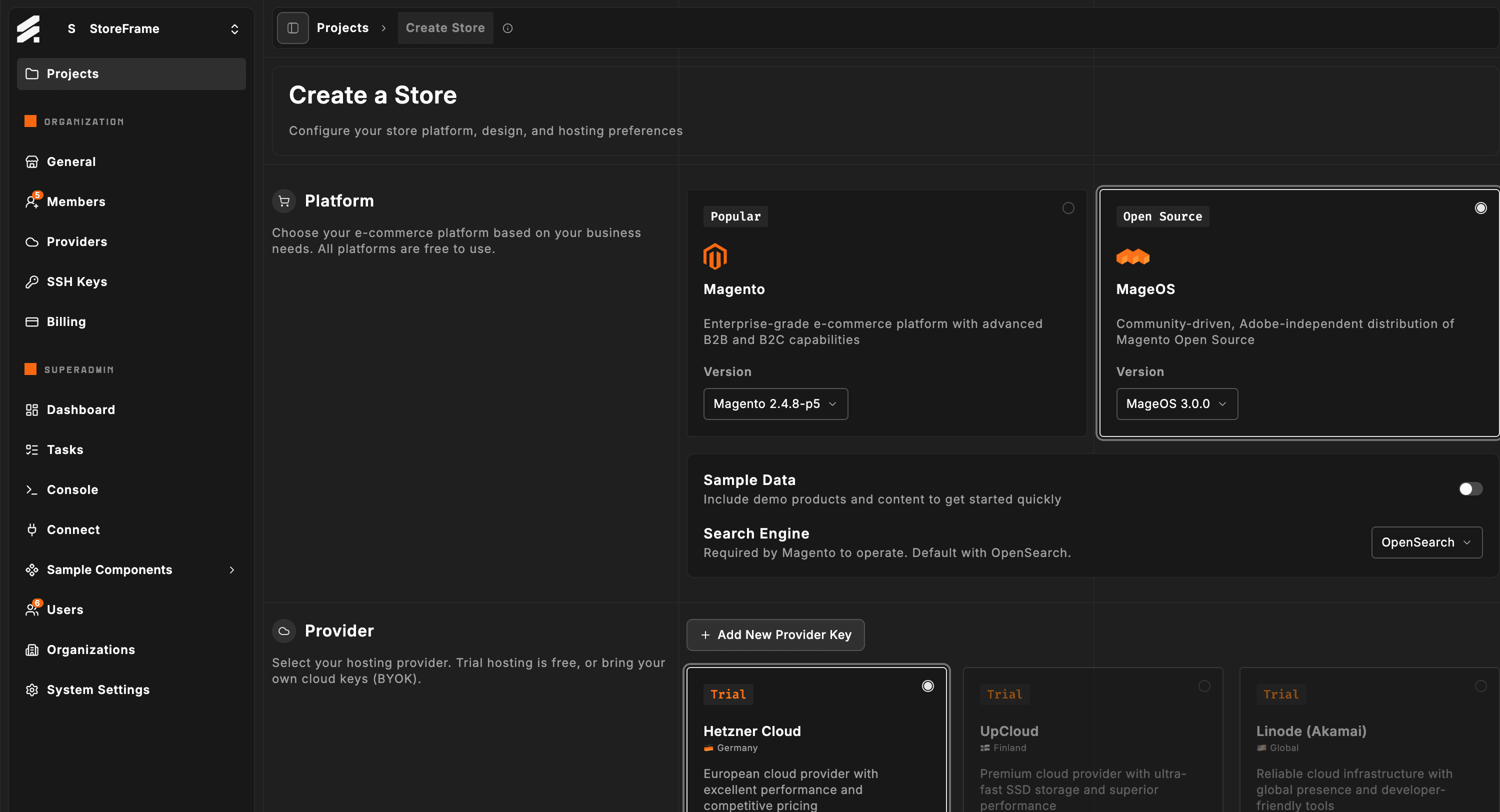Click the General storefront icon
The height and width of the screenshot is (812, 1500).
click(32, 162)
